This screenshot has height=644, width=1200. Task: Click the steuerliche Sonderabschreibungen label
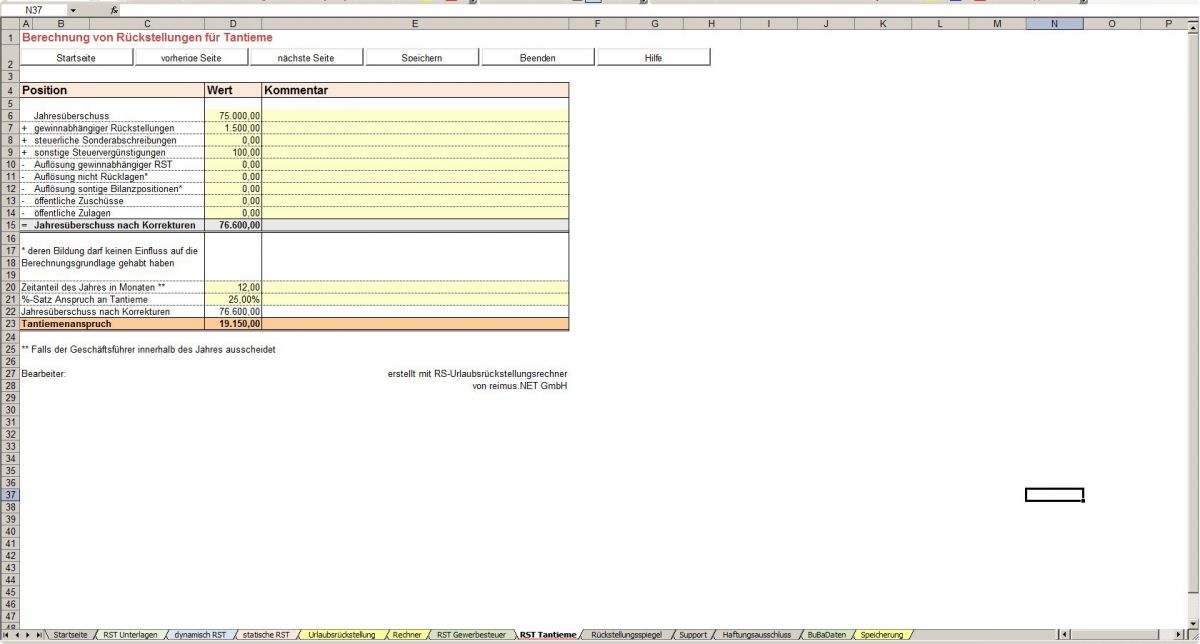coord(105,140)
